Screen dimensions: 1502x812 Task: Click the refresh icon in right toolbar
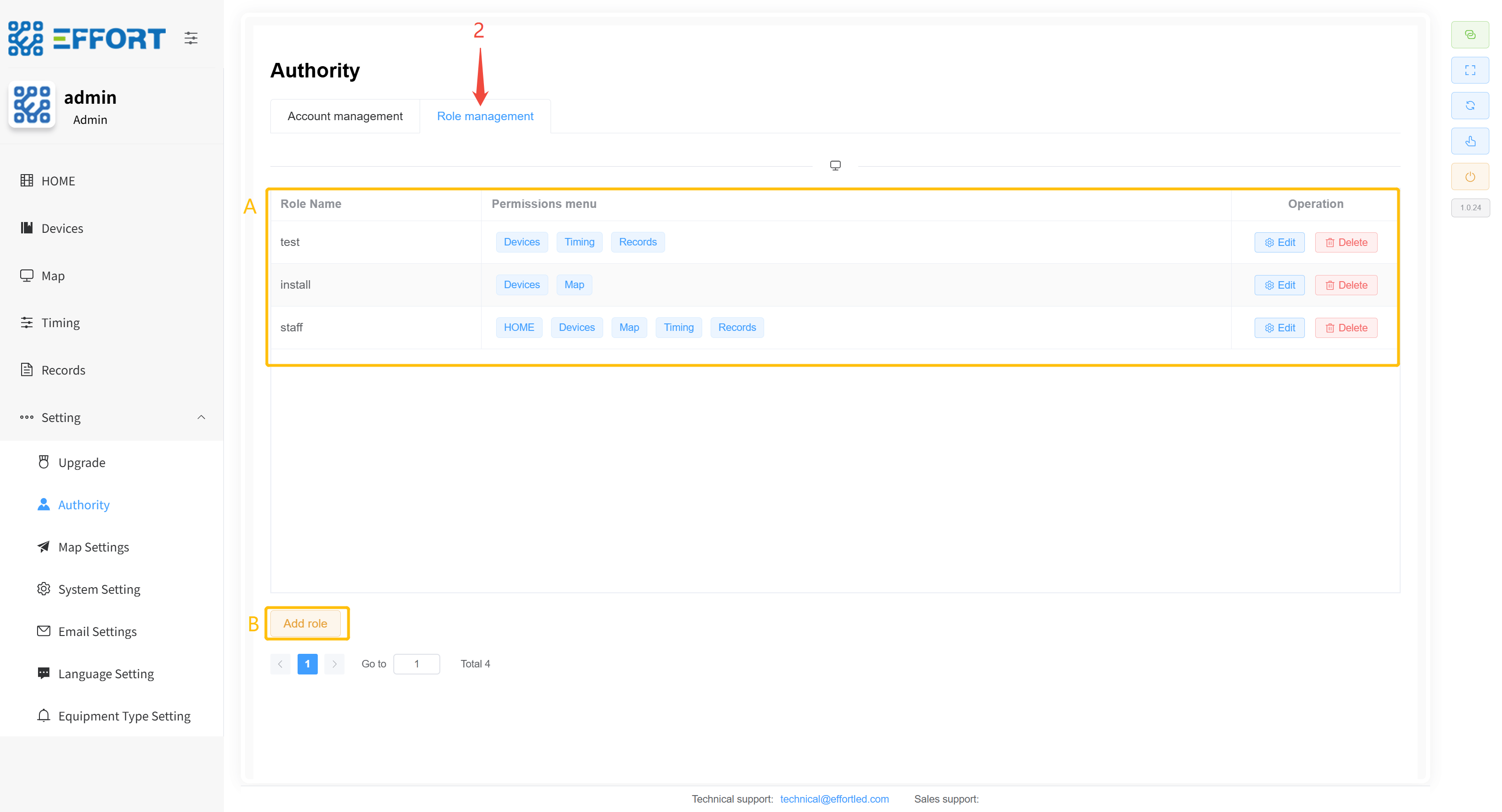click(x=1469, y=106)
